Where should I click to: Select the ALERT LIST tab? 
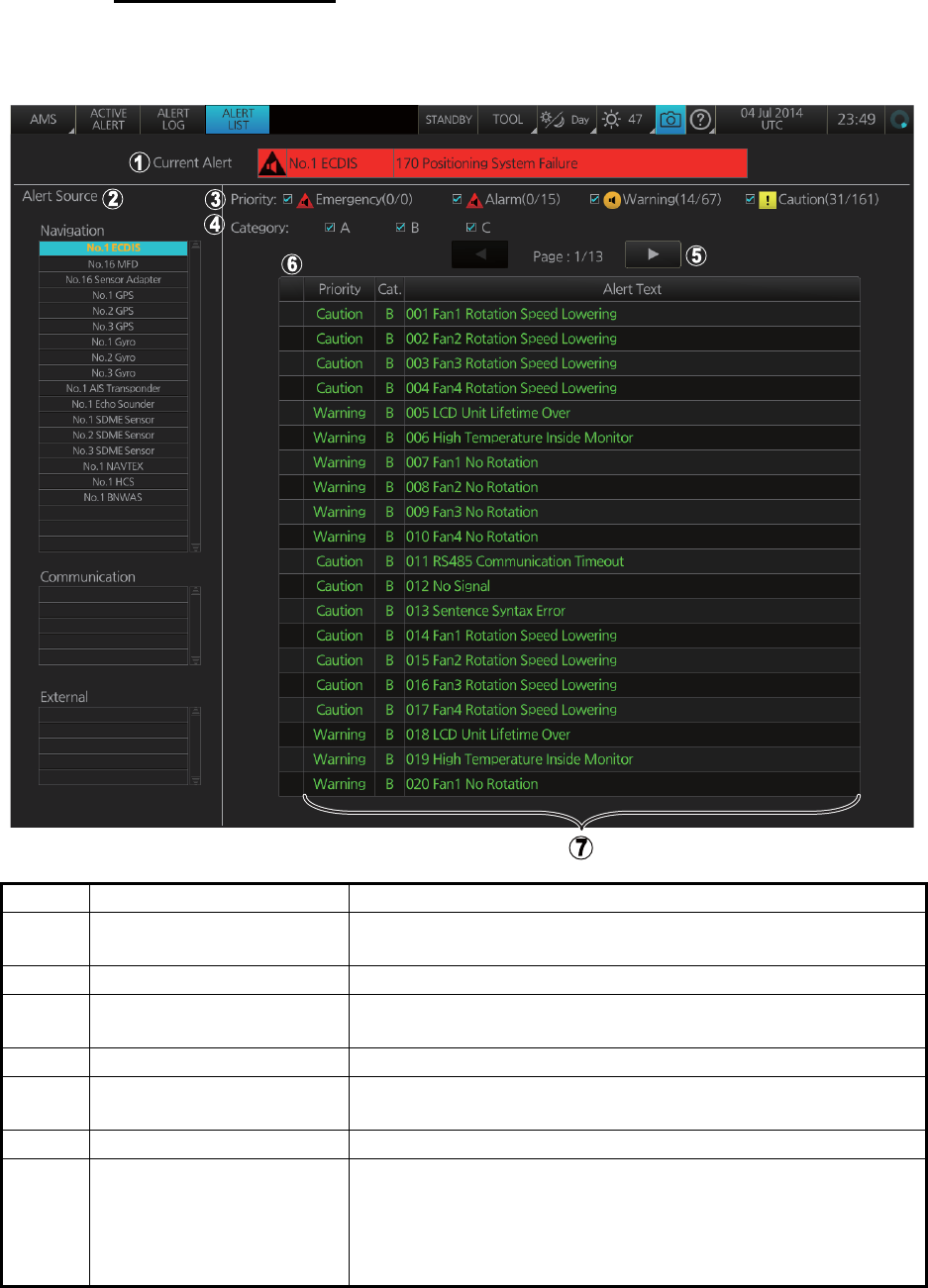[x=238, y=119]
